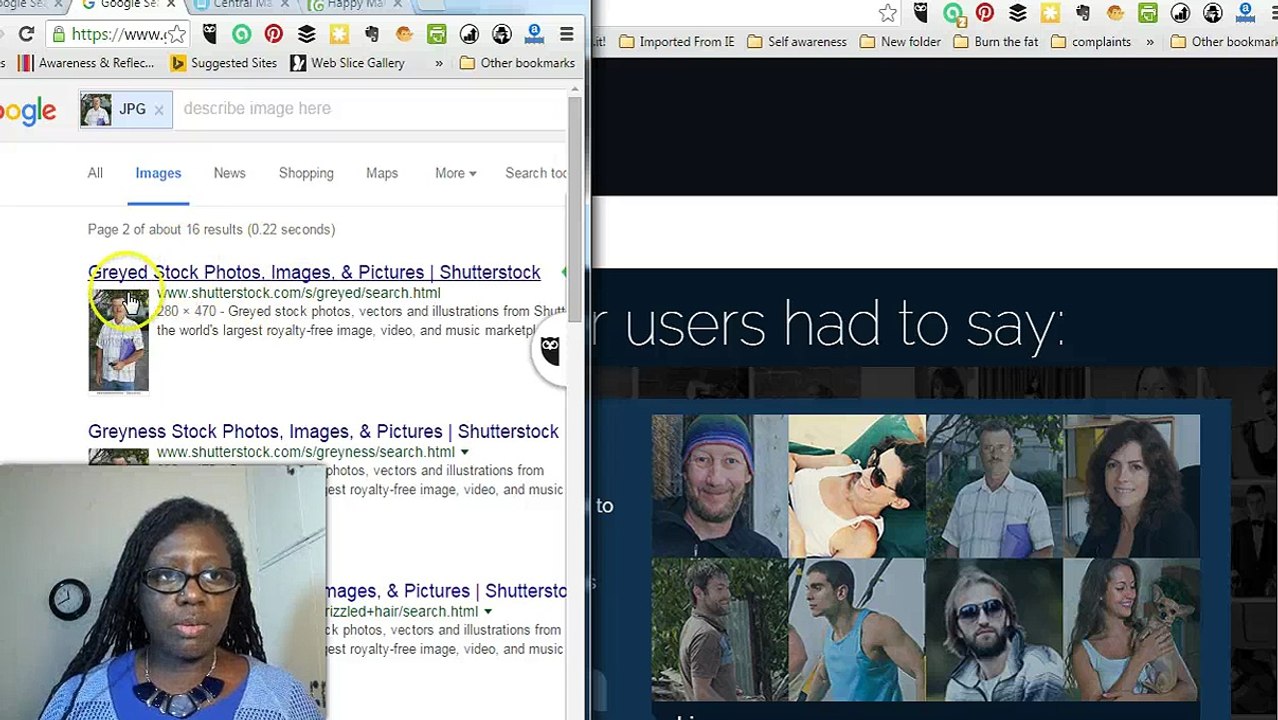Image resolution: width=1278 pixels, height=720 pixels.
Task: Bookmark the page with right browser star icon
Action: tap(887, 13)
